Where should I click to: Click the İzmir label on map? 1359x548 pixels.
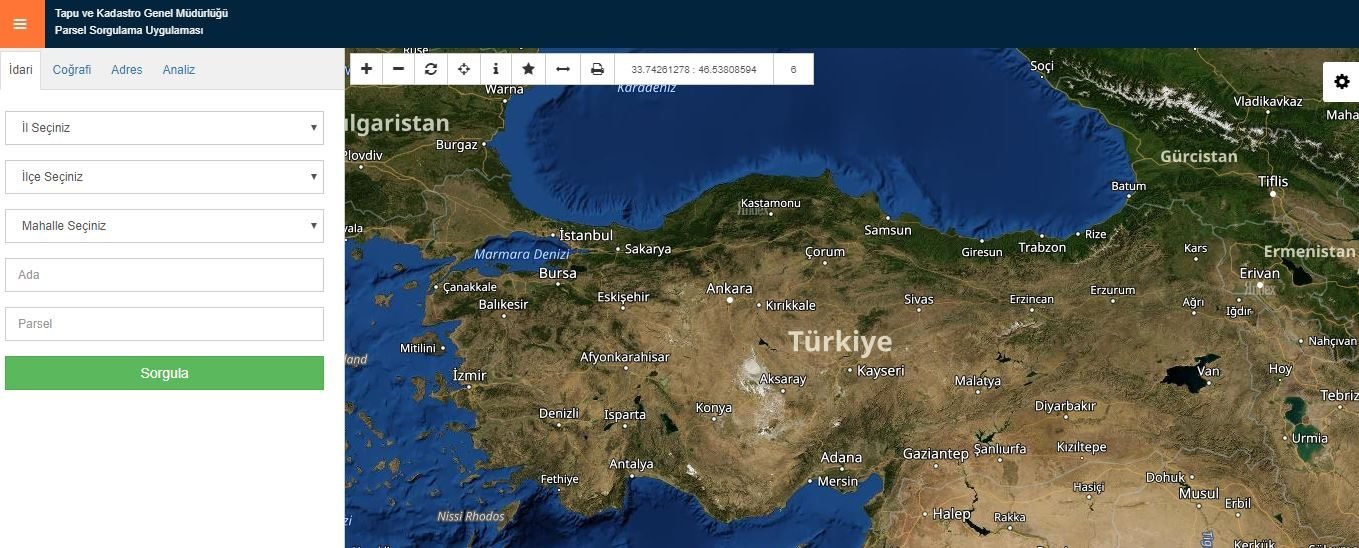tap(470, 375)
